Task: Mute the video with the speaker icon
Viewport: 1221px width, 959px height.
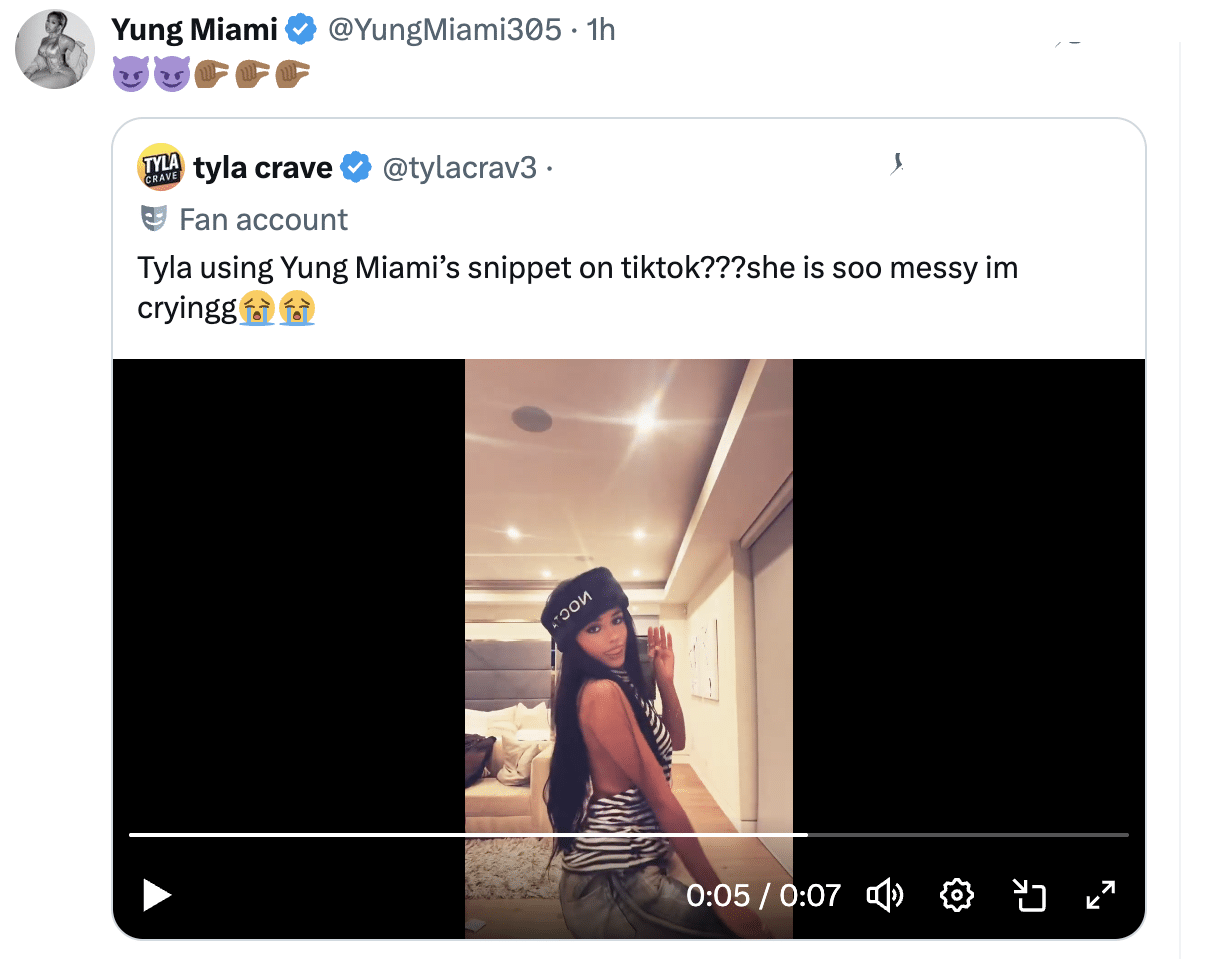Action: [884, 894]
